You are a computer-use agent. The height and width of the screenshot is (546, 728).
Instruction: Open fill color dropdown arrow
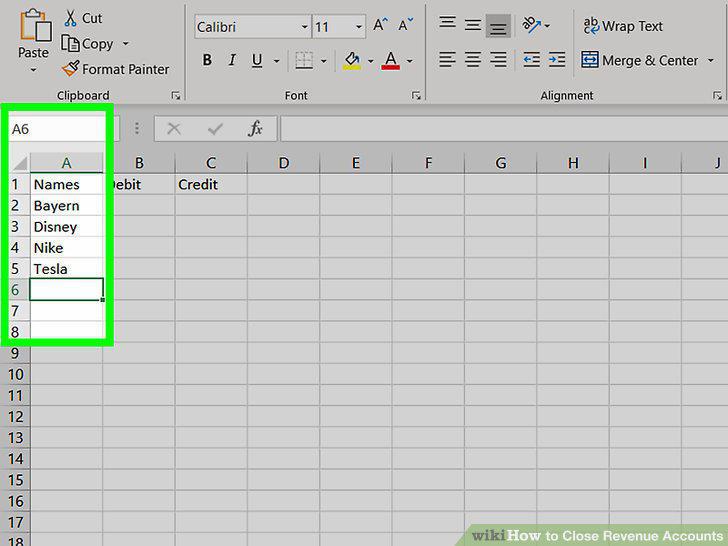pos(370,61)
